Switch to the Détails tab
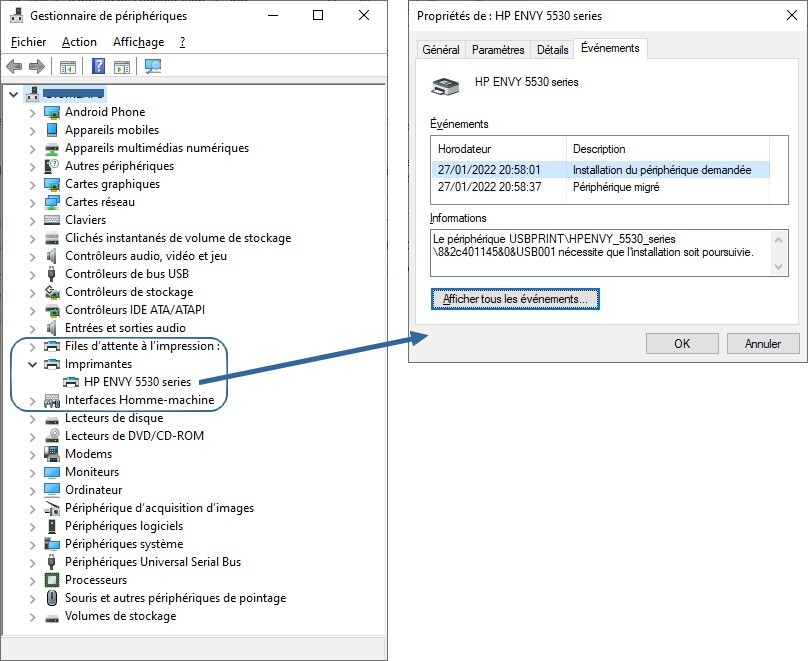This screenshot has height=661, width=808. pos(552,49)
